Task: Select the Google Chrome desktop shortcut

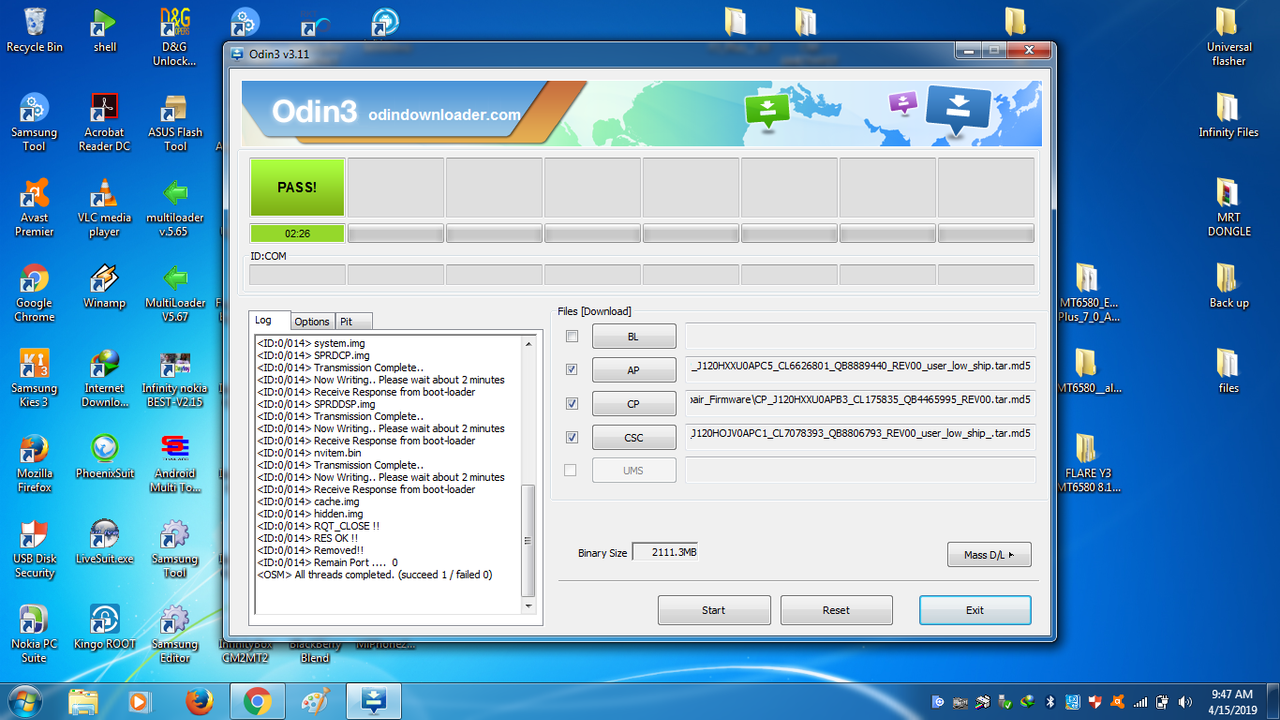Action: [34, 292]
